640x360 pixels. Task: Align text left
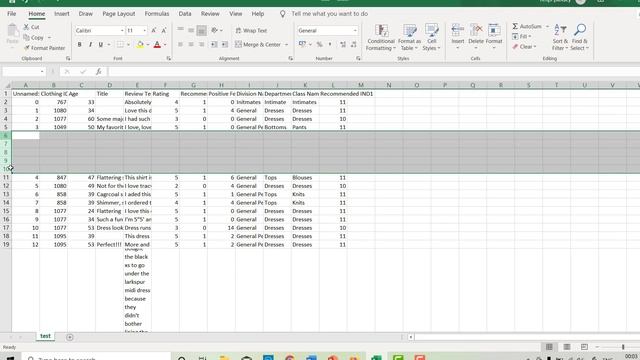[x=180, y=44]
